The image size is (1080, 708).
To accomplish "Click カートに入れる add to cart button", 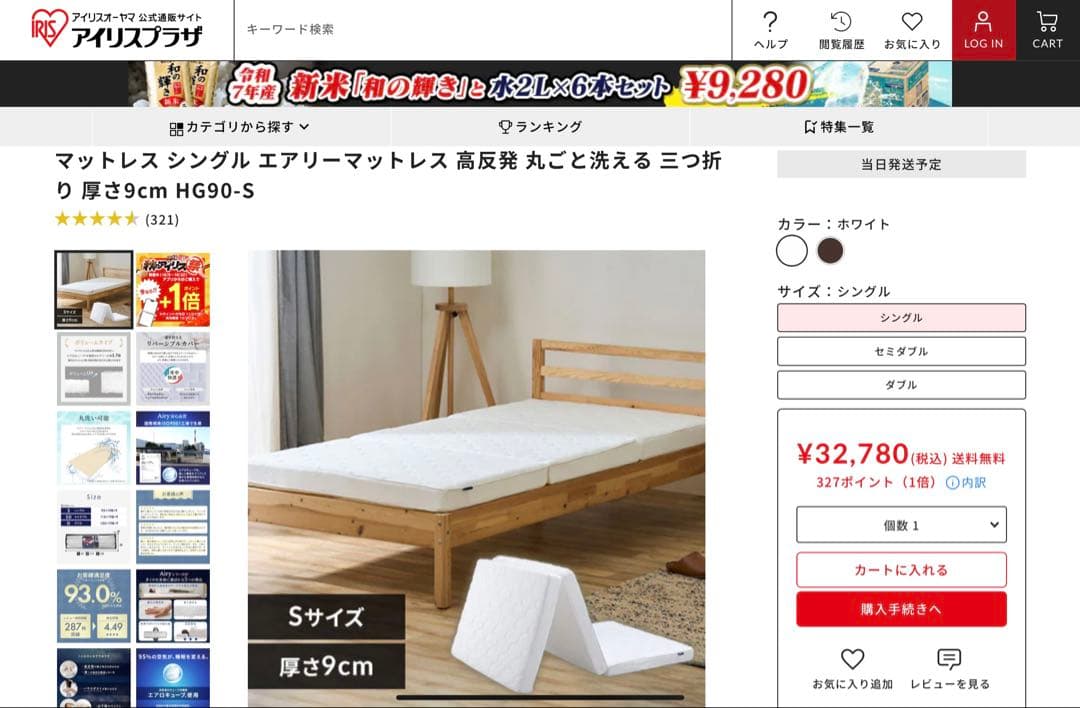I will click(901, 570).
